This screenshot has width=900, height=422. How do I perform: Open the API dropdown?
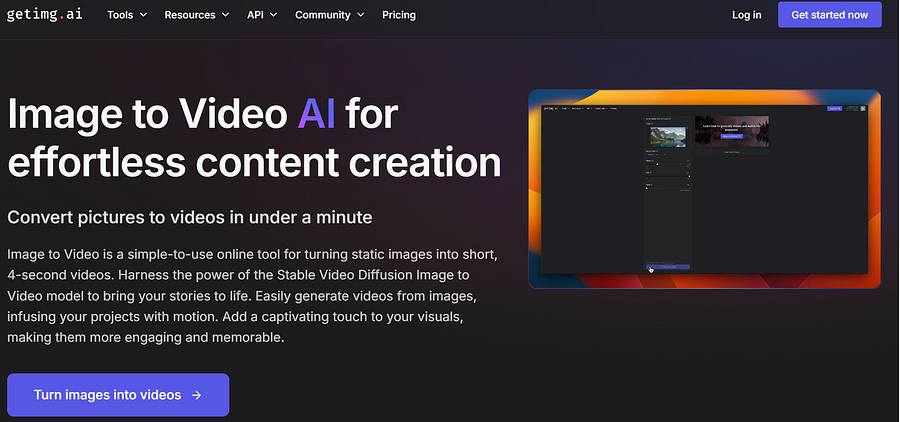coord(262,15)
